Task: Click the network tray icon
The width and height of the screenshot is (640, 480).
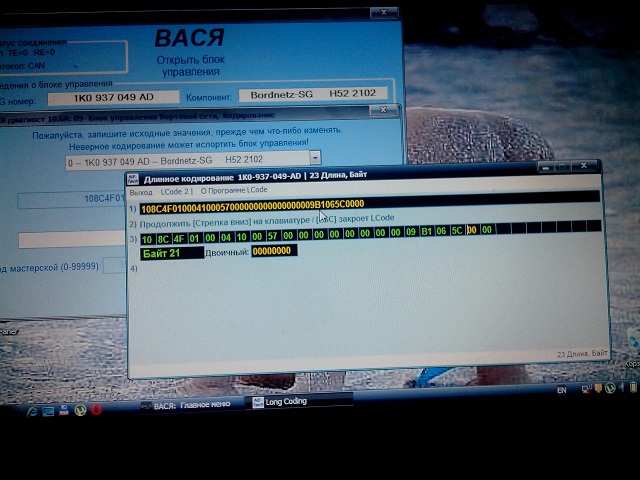Action: [587, 389]
